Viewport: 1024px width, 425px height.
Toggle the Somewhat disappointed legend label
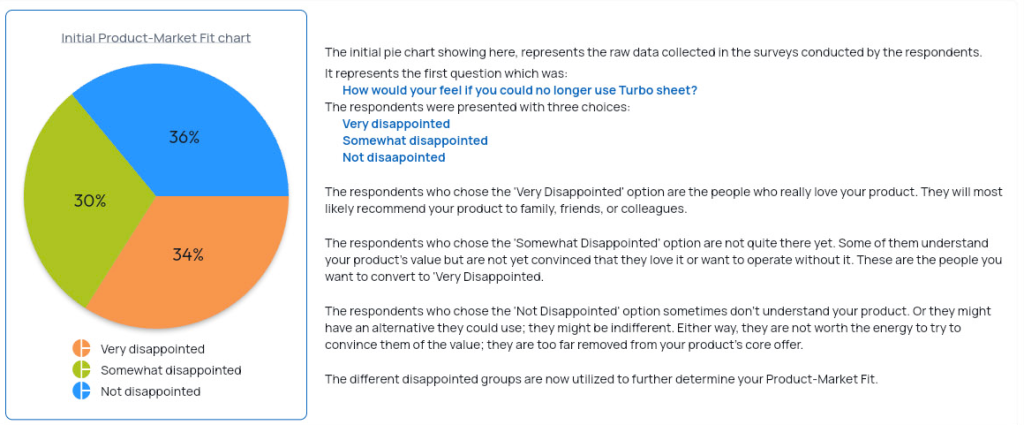(170, 370)
